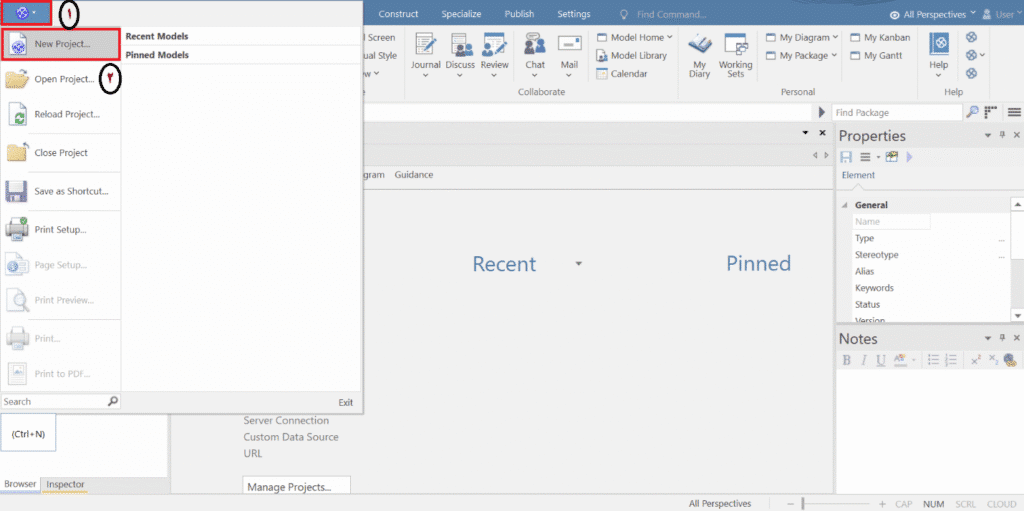Expand the Model Home dropdown
Image resolution: width=1024 pixels, height=511 pixels.
click(x=634, y=37)
